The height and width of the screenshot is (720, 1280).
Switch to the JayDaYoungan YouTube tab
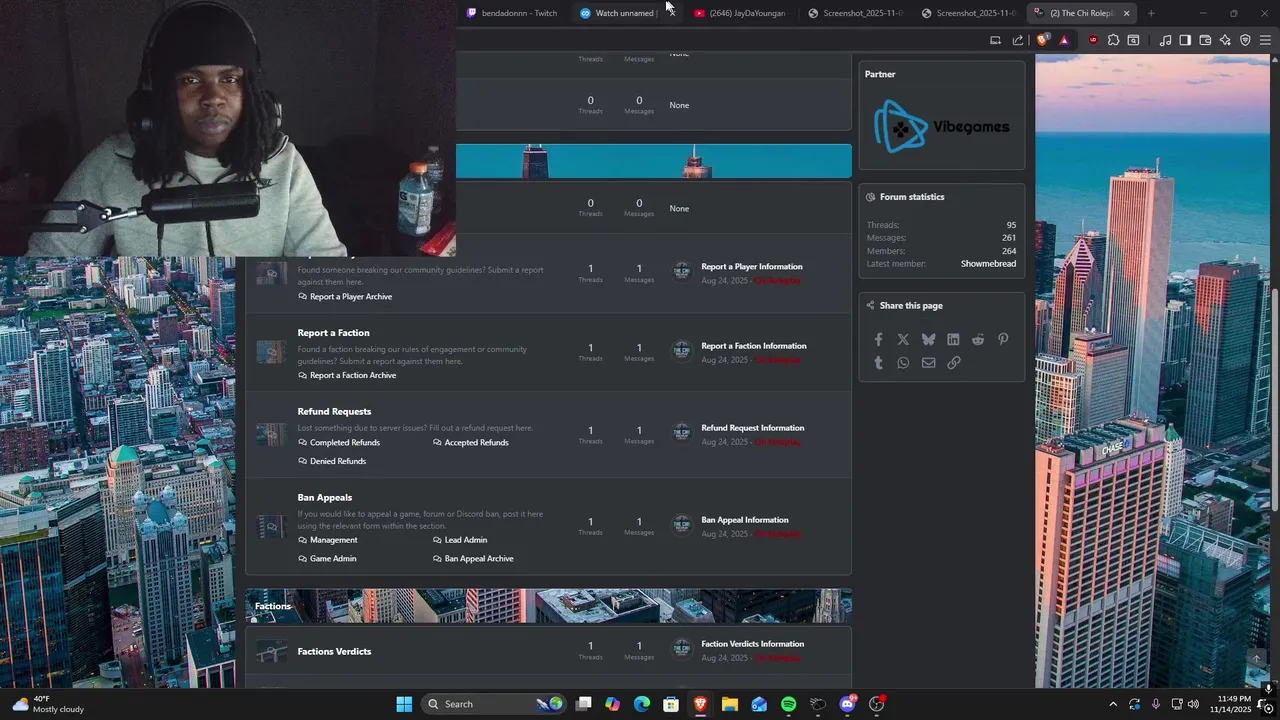(740, 13)
